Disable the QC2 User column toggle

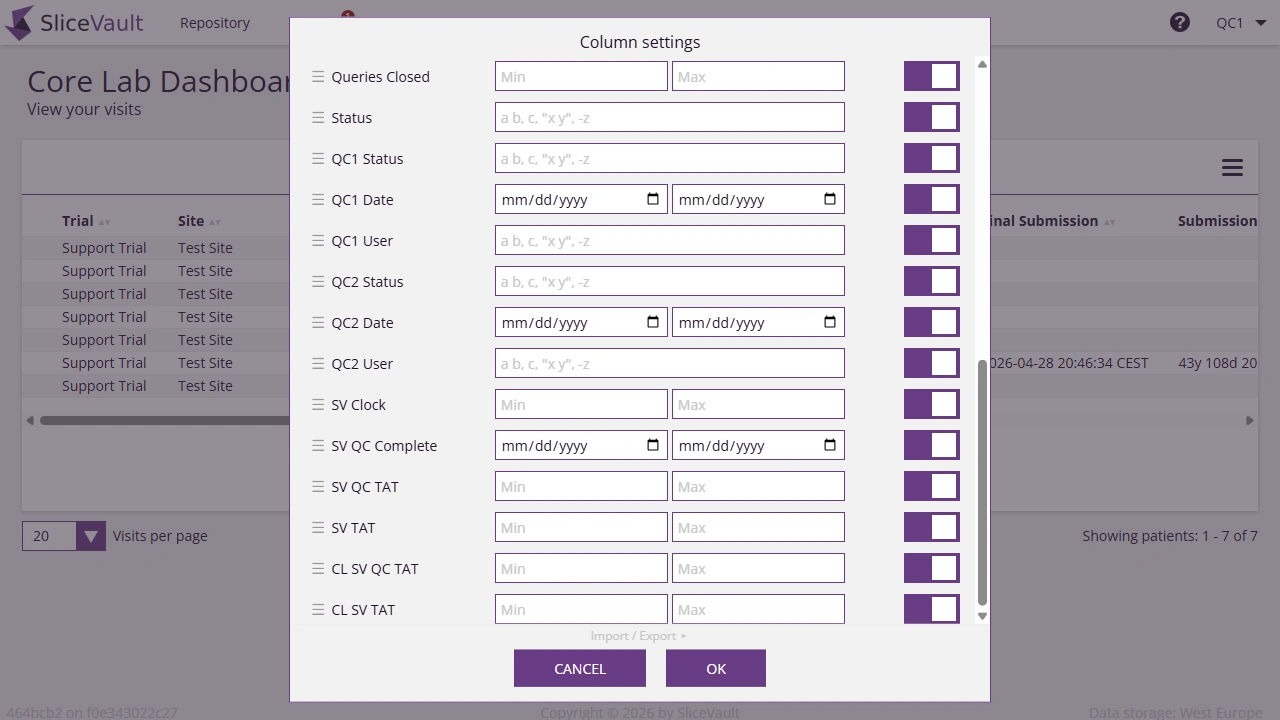[x=931, y=363]
